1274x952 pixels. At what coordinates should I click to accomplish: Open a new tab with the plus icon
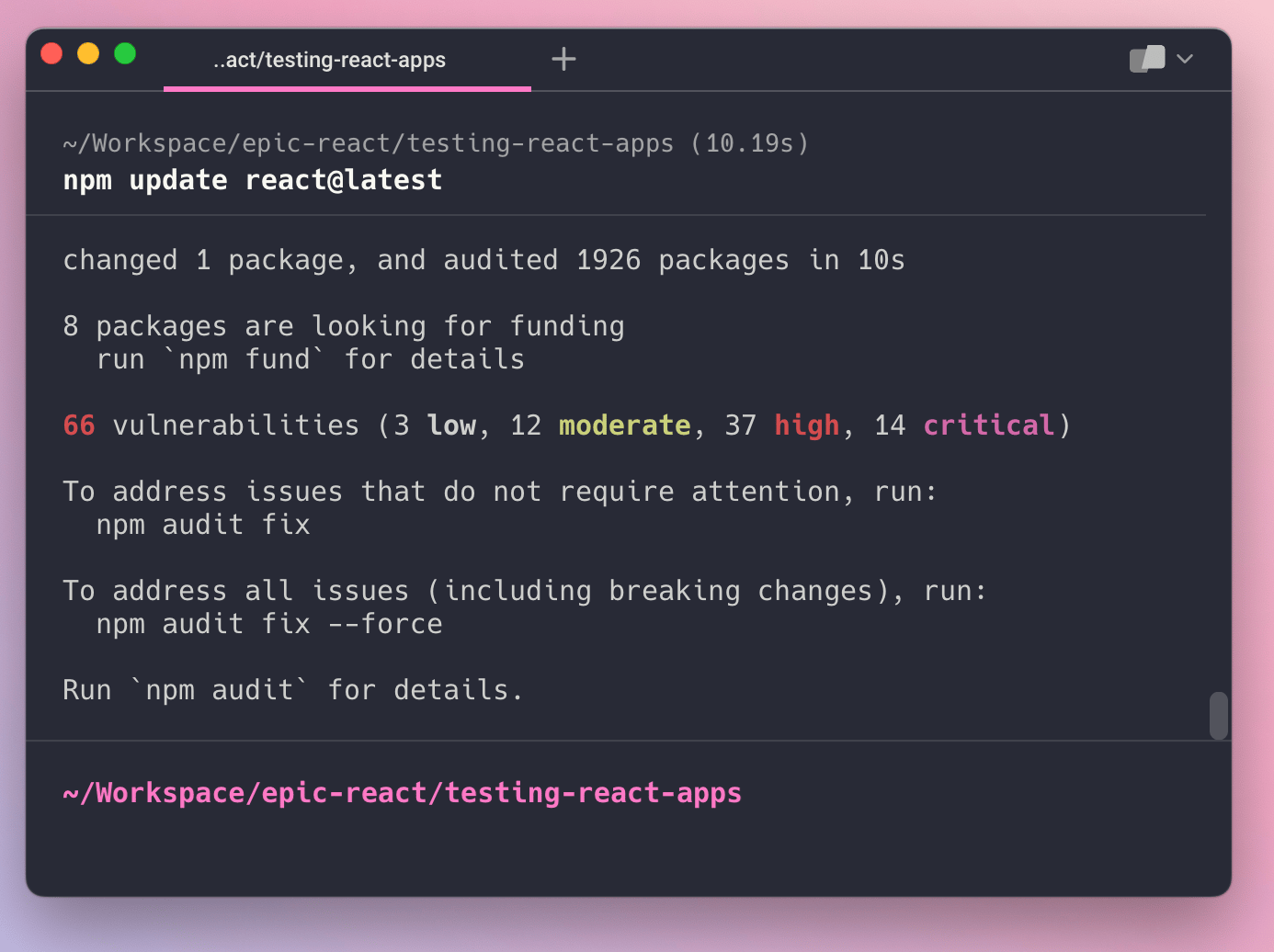pyautogui.click(x=563, y=60)
